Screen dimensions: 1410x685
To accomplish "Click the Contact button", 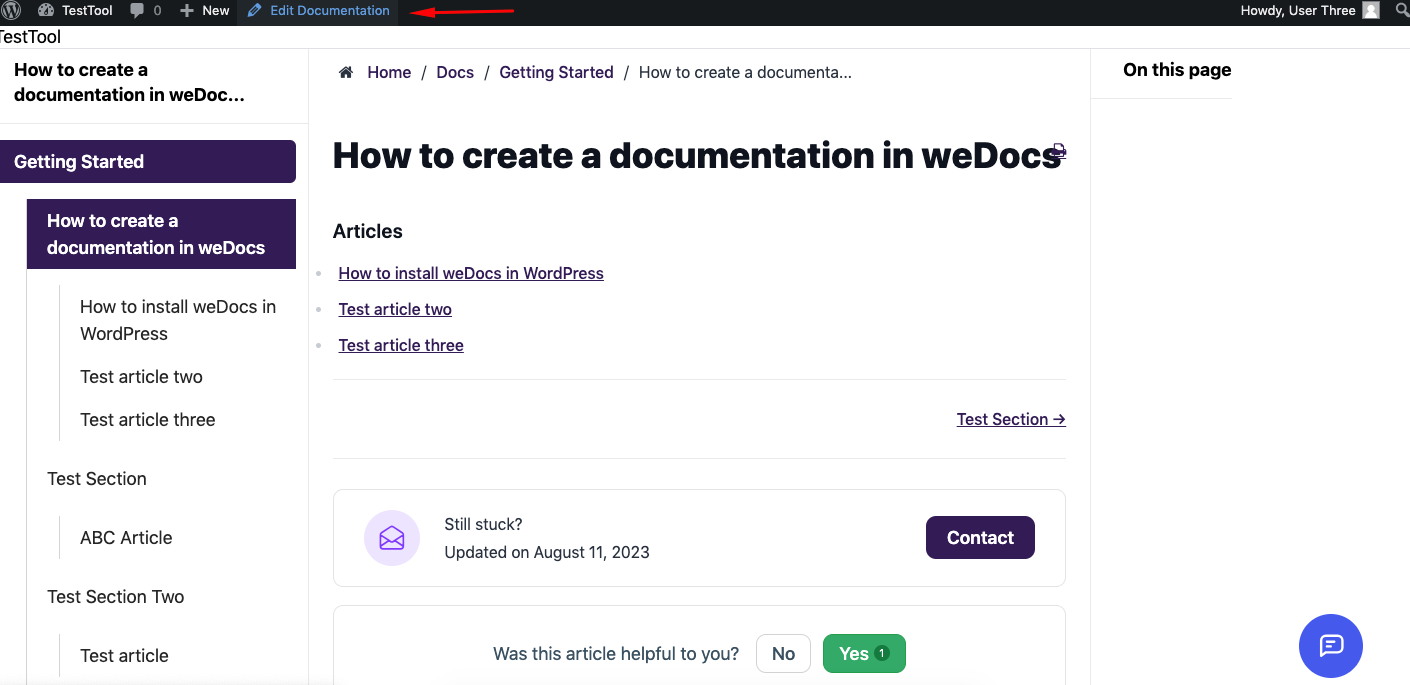I will click(x=980, y=538).
